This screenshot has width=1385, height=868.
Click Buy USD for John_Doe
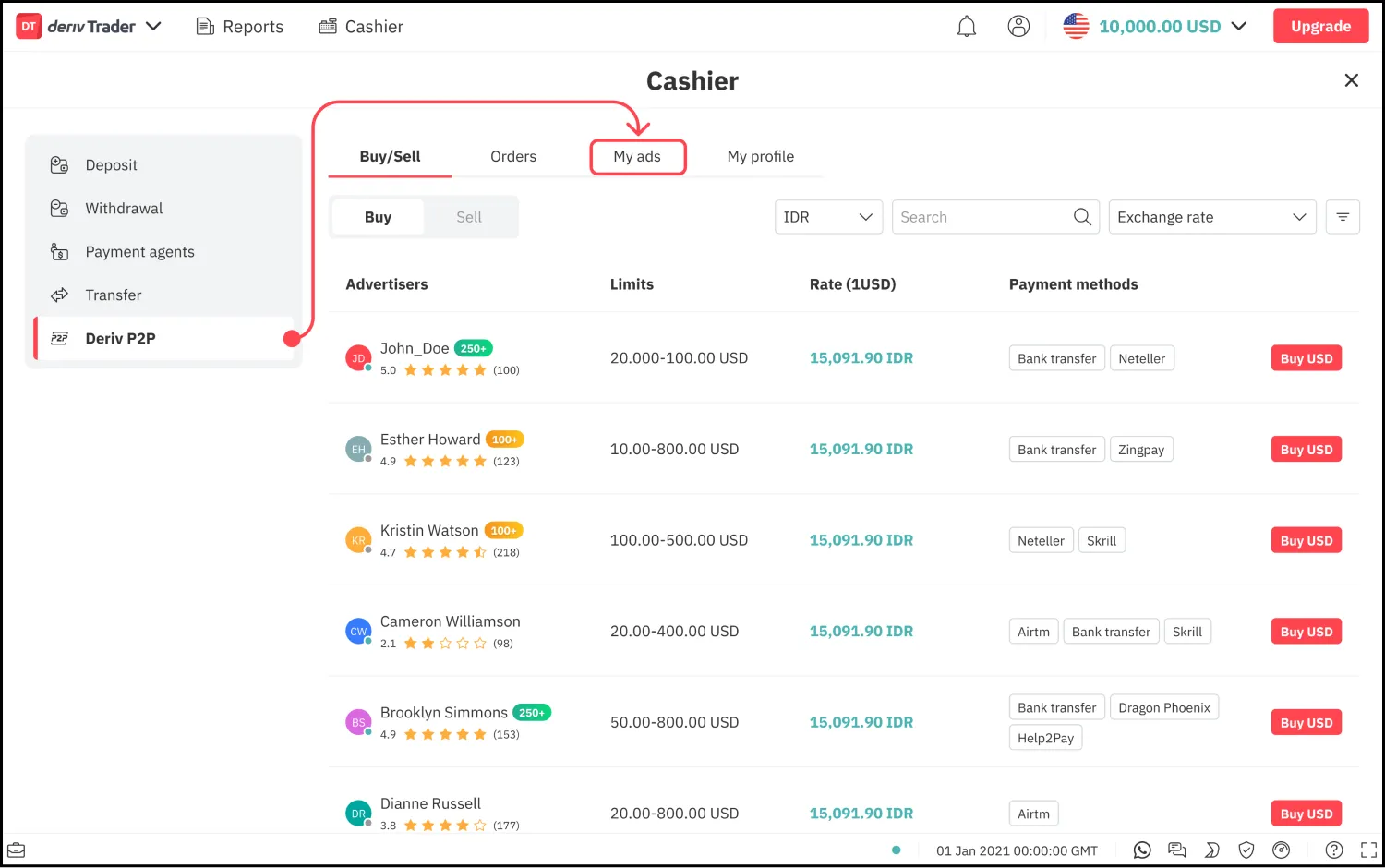1307,358
